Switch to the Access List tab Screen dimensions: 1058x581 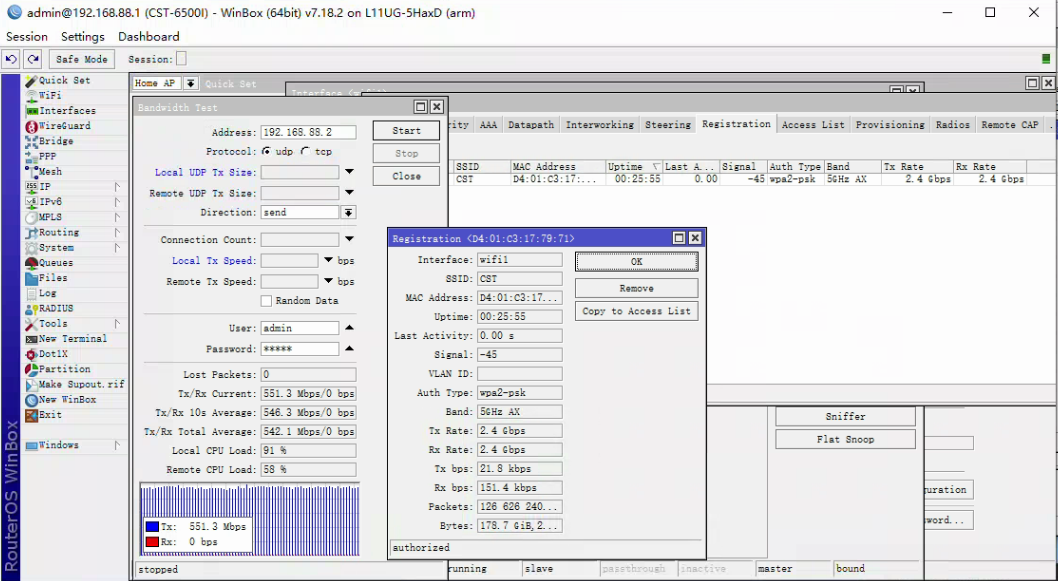812,125
